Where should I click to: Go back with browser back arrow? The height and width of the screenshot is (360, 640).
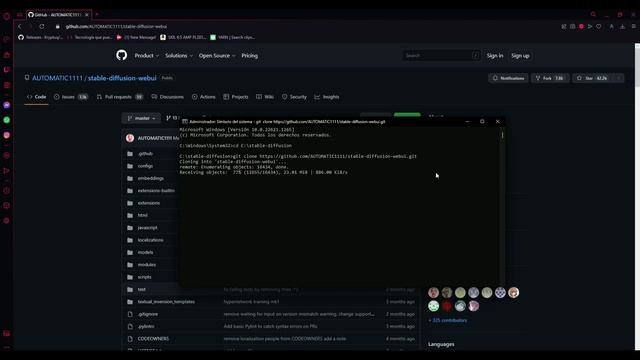pyautogui.click(x=20, y=26)
